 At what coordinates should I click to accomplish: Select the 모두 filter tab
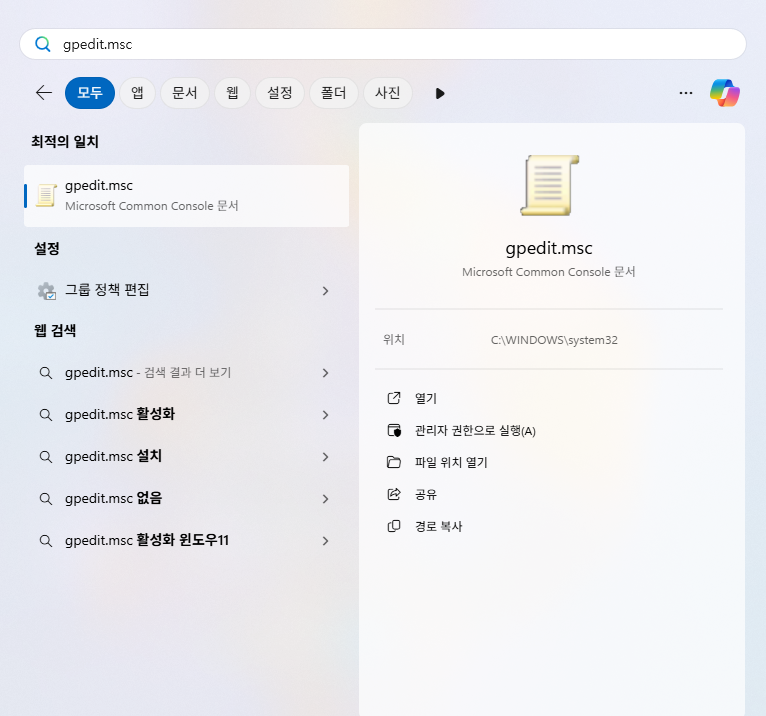(x=90, y=93)
